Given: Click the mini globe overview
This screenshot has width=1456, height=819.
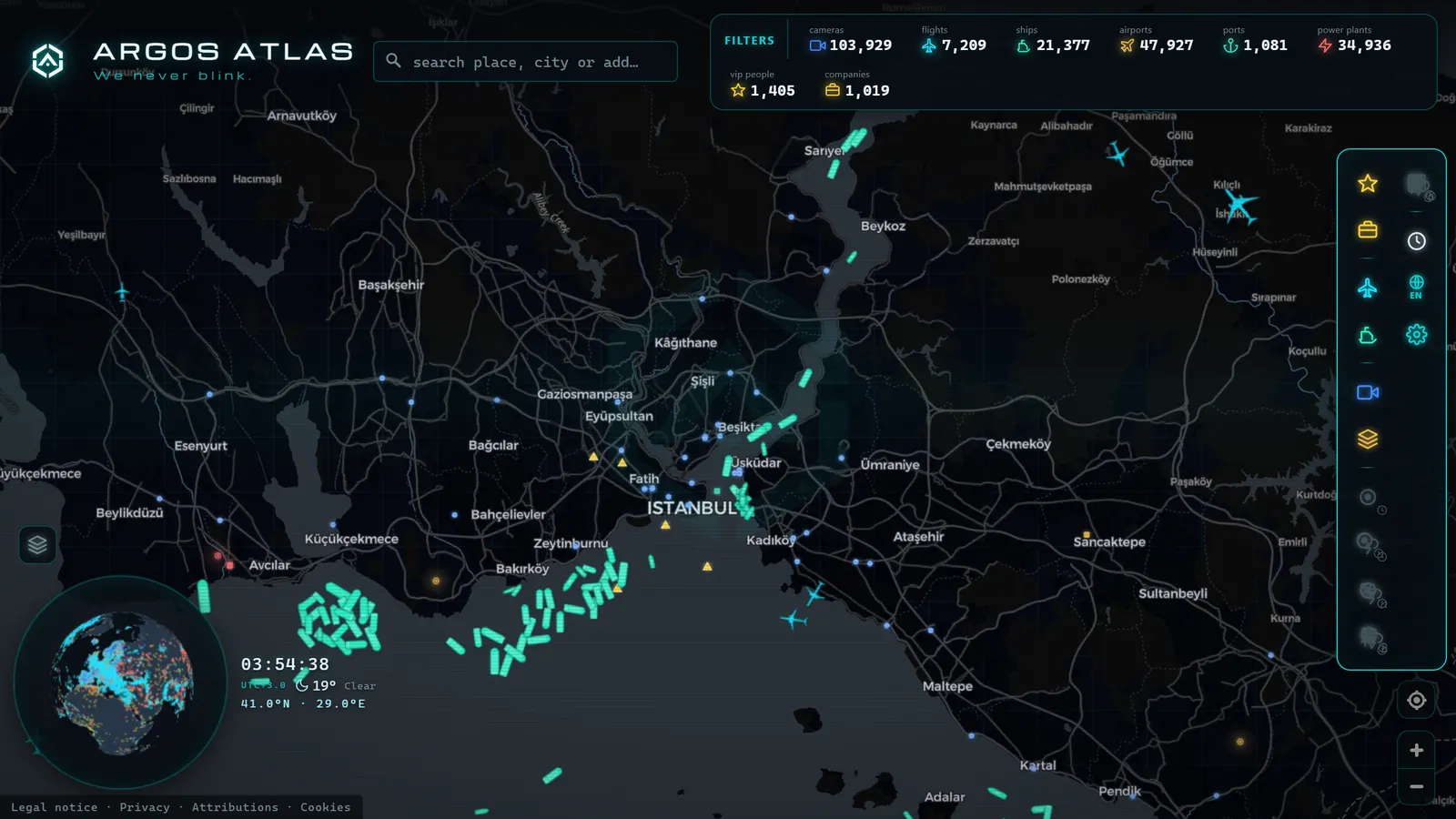Looking at the screenshot, I should [x=121, y=682].
